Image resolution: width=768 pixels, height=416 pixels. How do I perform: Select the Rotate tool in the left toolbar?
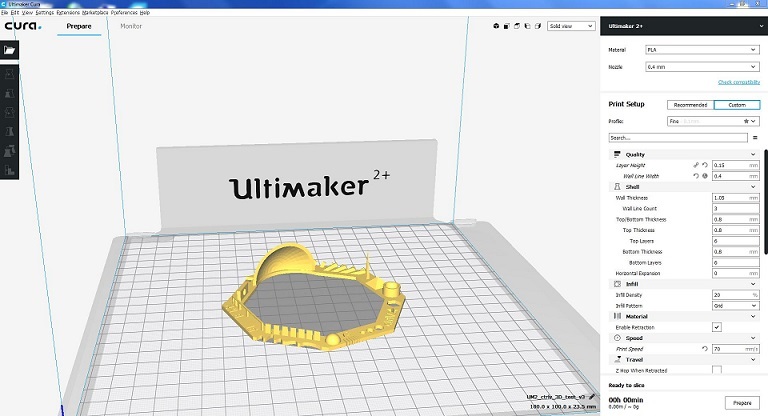click(x=9, y=112)
